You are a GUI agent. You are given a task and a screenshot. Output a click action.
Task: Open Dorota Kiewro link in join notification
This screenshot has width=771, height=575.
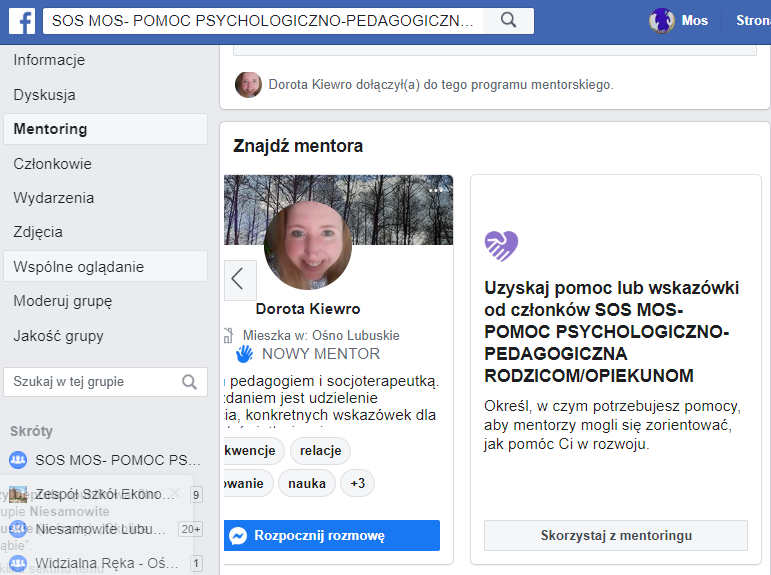(310, 85)
